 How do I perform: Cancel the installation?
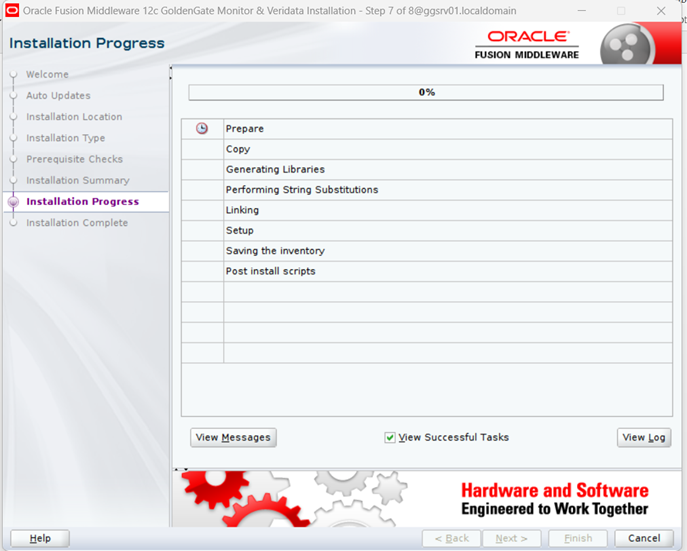[643, 538]
